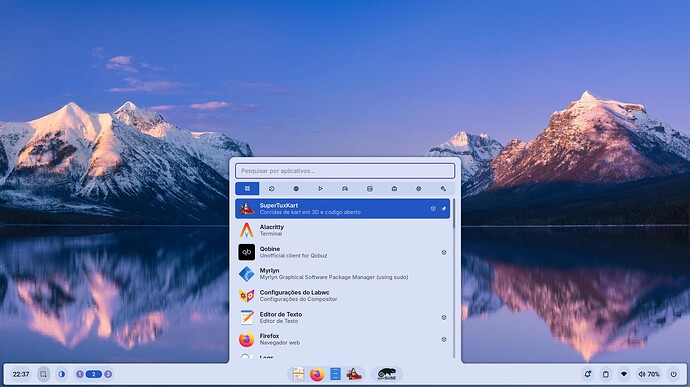This screenshot has width=690, height=387.
Task: Click the pin icon on the SuperTuxKart row
Action: 444,209
